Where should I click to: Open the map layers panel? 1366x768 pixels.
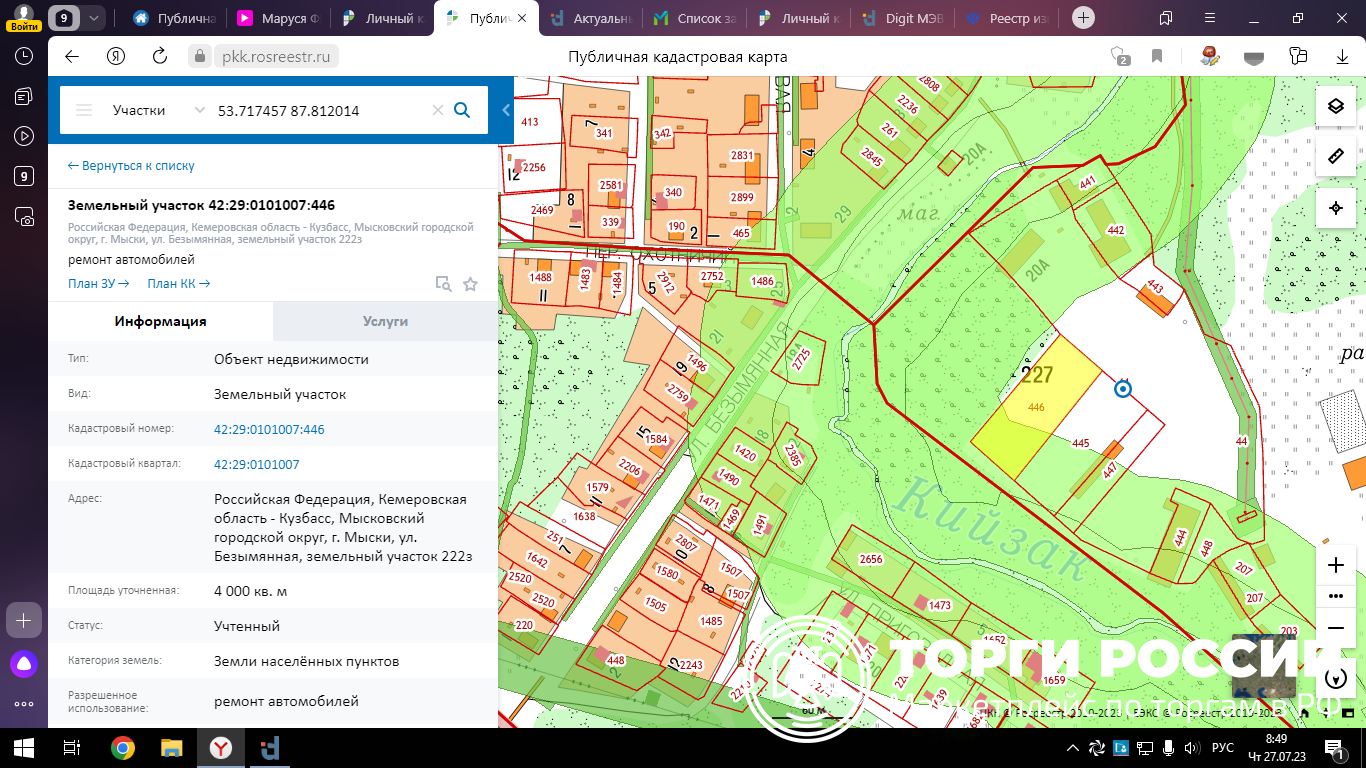1335,106
